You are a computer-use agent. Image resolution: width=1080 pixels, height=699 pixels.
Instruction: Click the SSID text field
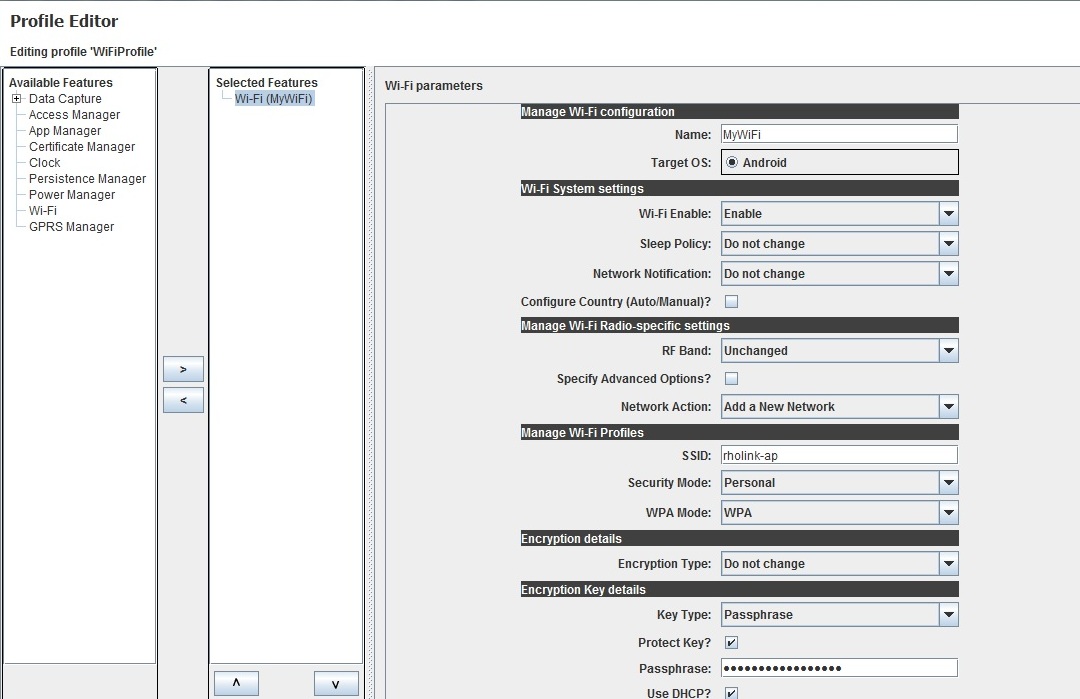coord(838,455)
